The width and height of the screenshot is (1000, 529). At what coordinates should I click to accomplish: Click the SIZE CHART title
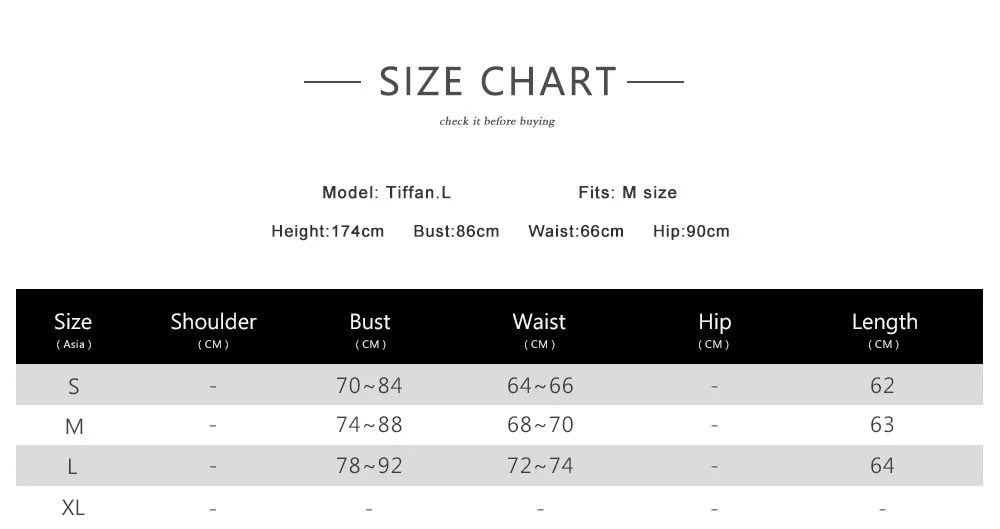pyautogui.click(x=497, y=81)
